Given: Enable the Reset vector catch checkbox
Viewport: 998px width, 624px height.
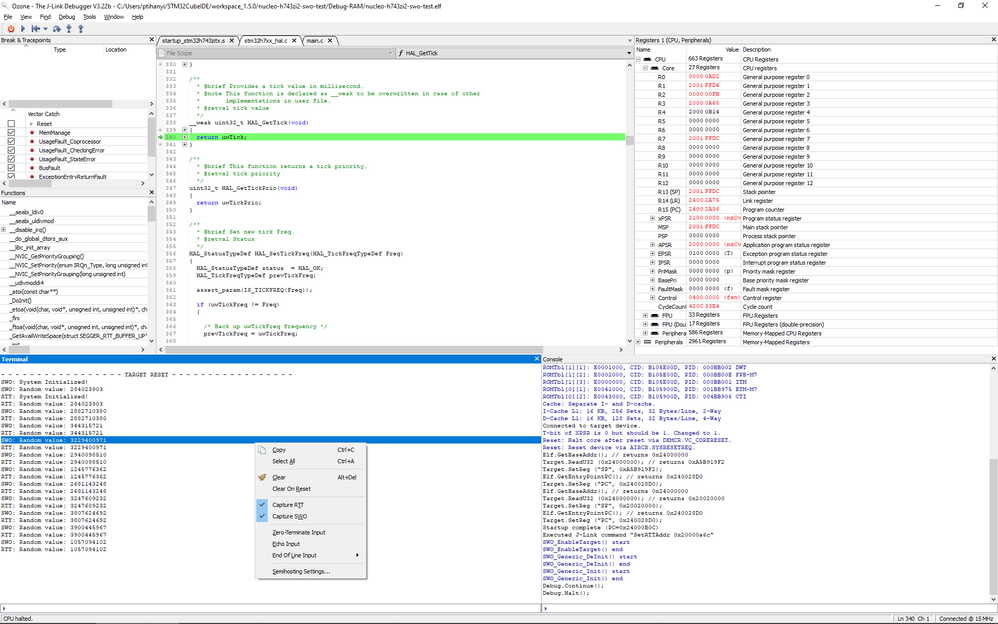Looking at the screenshot, I should click(x=11, y=124).
